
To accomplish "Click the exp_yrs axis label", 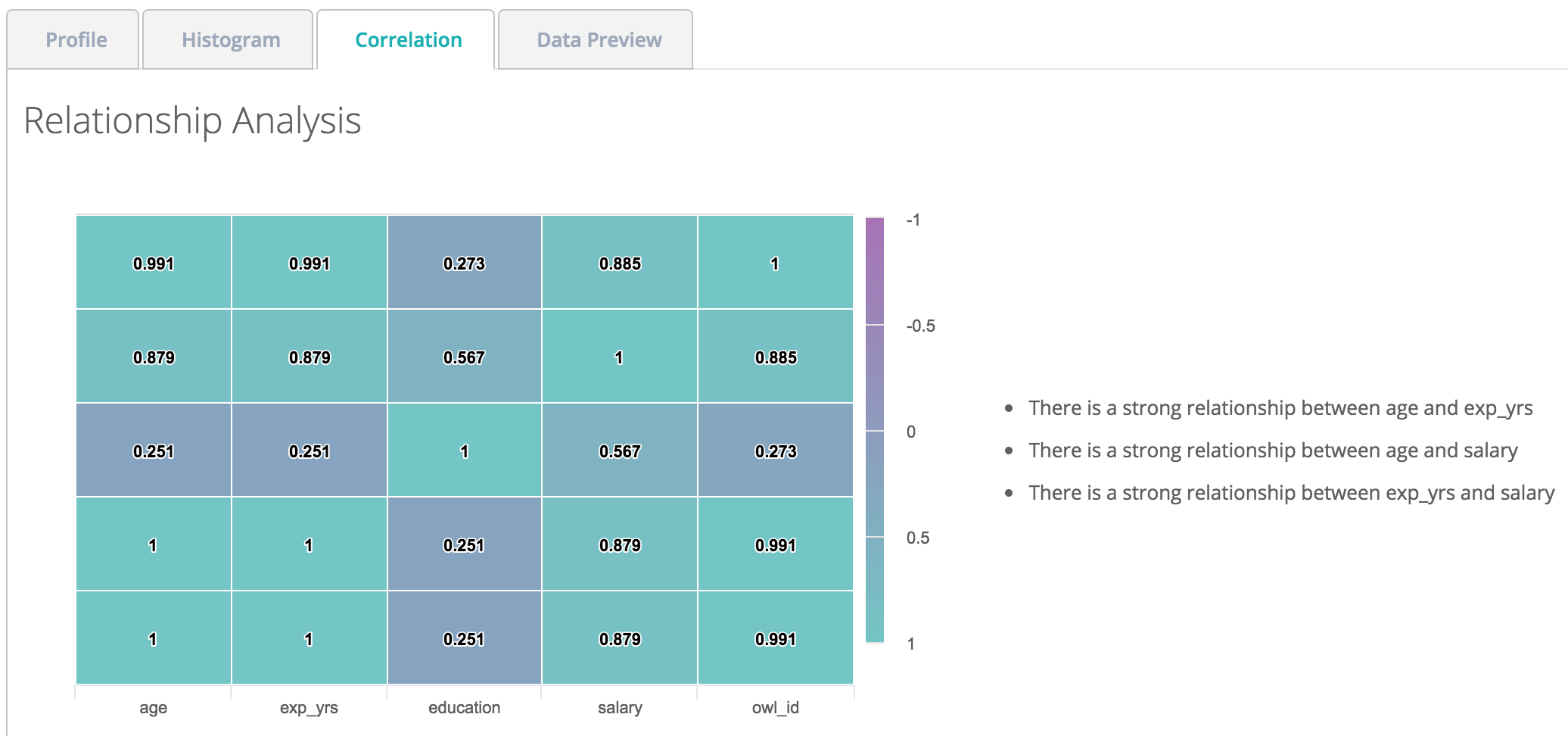I will (309, 708).
